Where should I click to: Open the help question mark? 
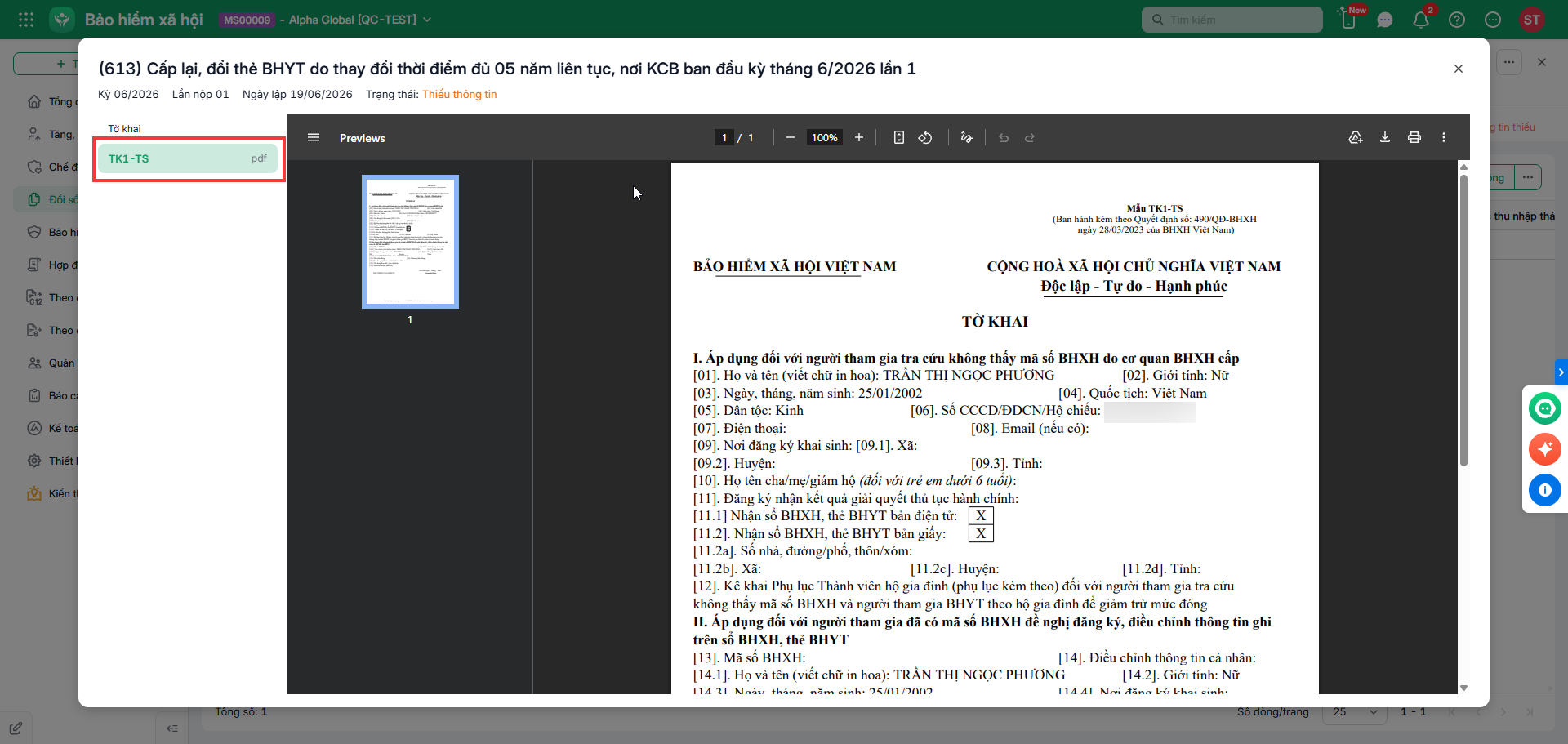pos(1457,20)
